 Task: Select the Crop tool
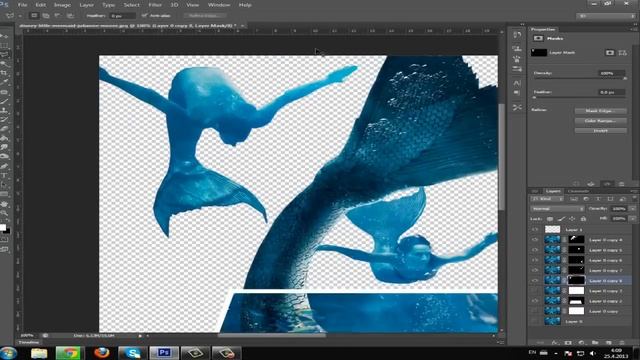(x=4, y=73)
